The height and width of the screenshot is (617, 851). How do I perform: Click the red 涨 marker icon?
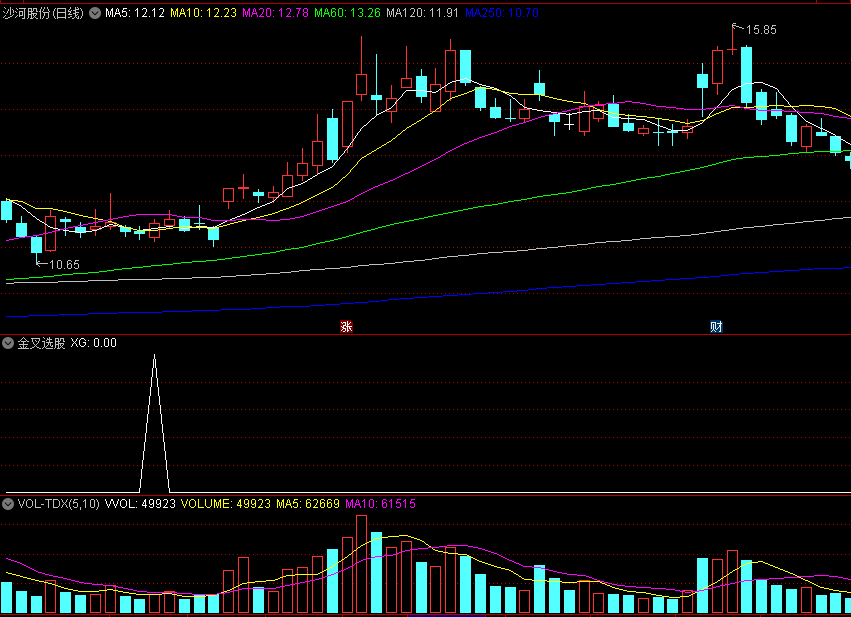(x=346, y=326)
